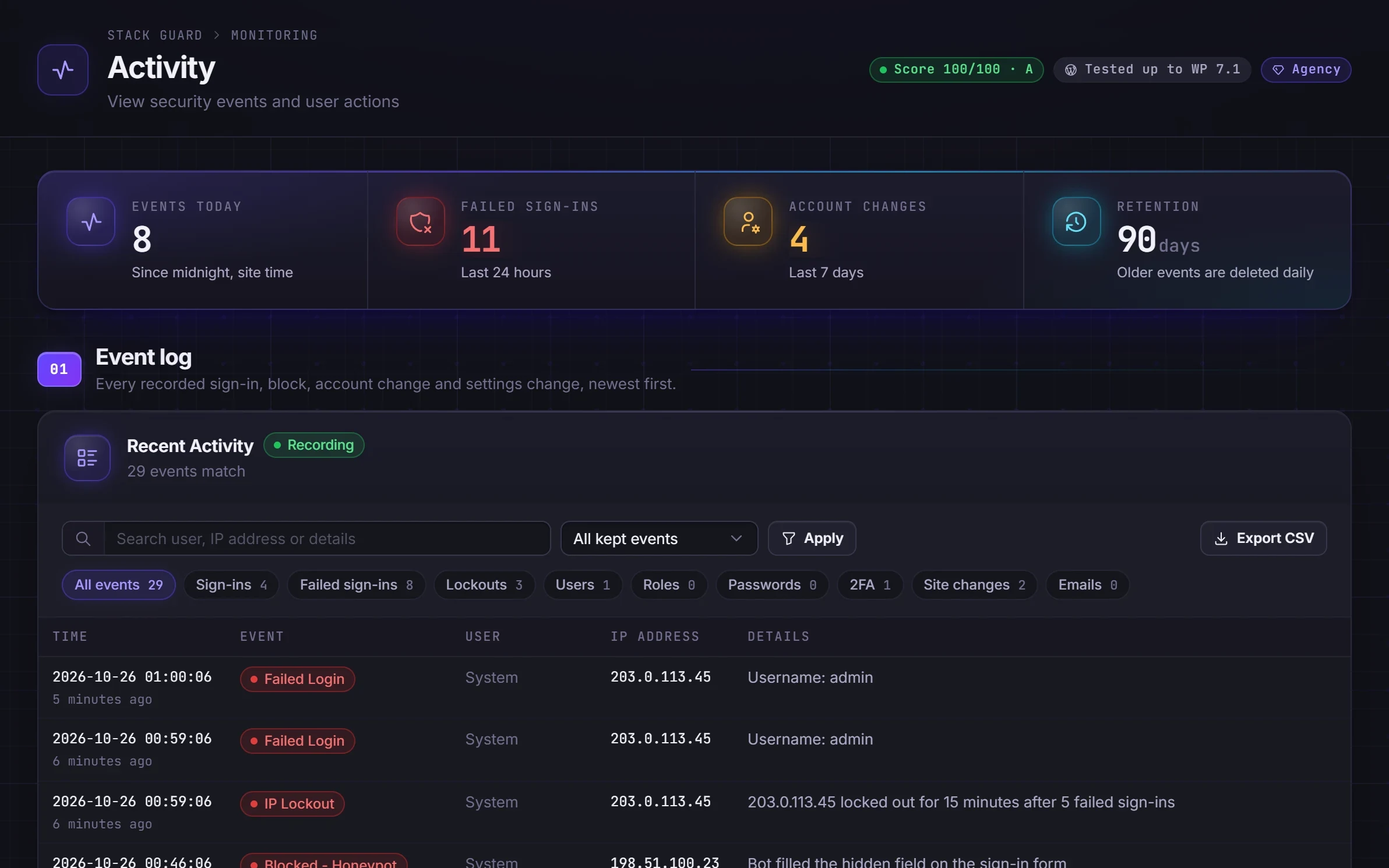Select the Lockouts filter tab

point(484,585)
